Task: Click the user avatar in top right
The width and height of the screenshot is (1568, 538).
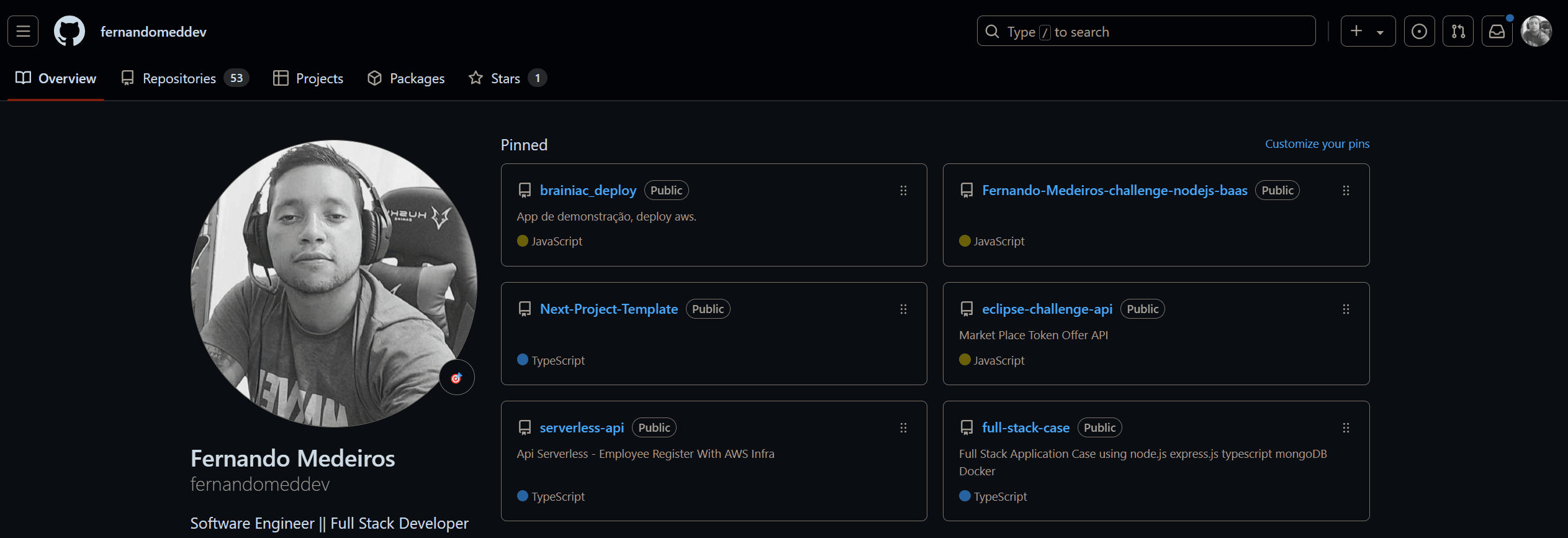Action: click(1536, 31)
